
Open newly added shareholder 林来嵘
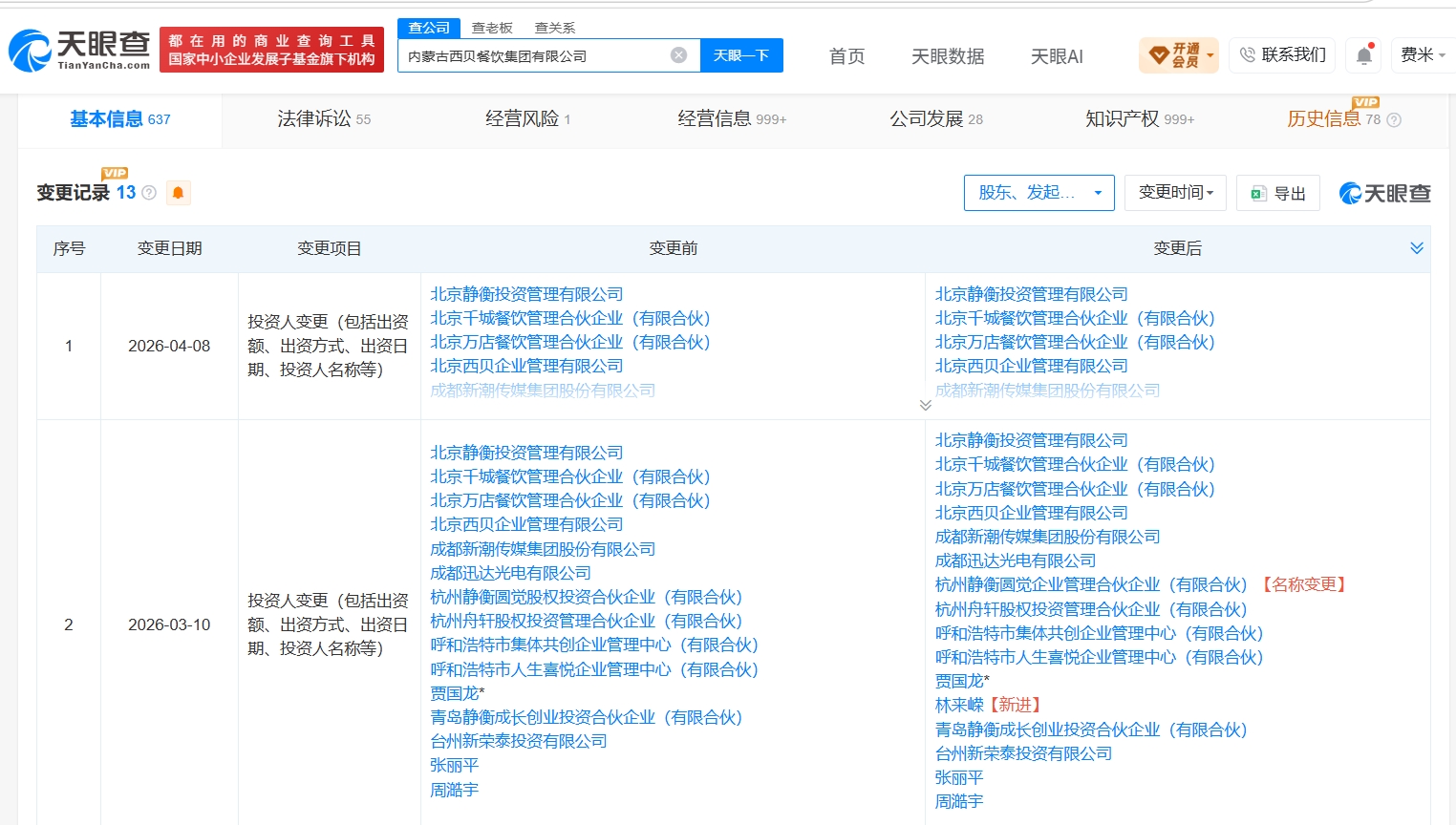click(959, 705)
